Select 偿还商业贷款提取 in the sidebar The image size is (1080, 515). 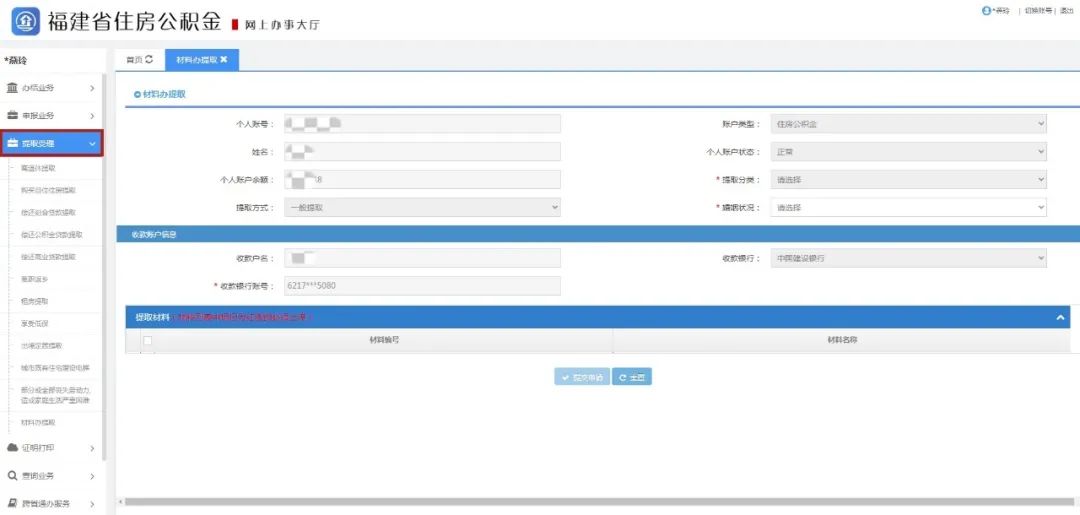tap(48, 257)
